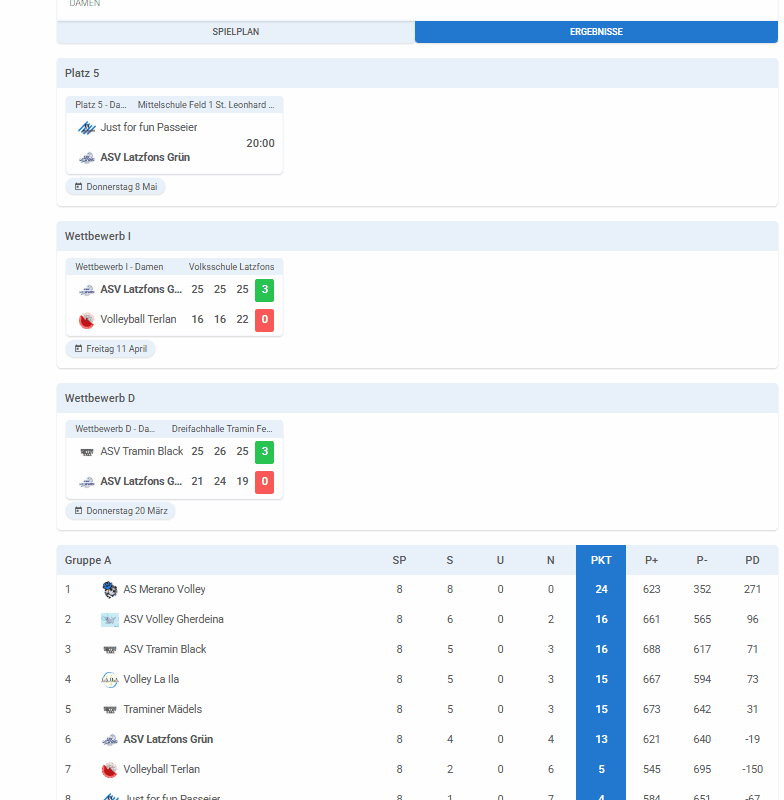
Task: Click Traminer Mädels logo in standings
Action: [110, 710]
